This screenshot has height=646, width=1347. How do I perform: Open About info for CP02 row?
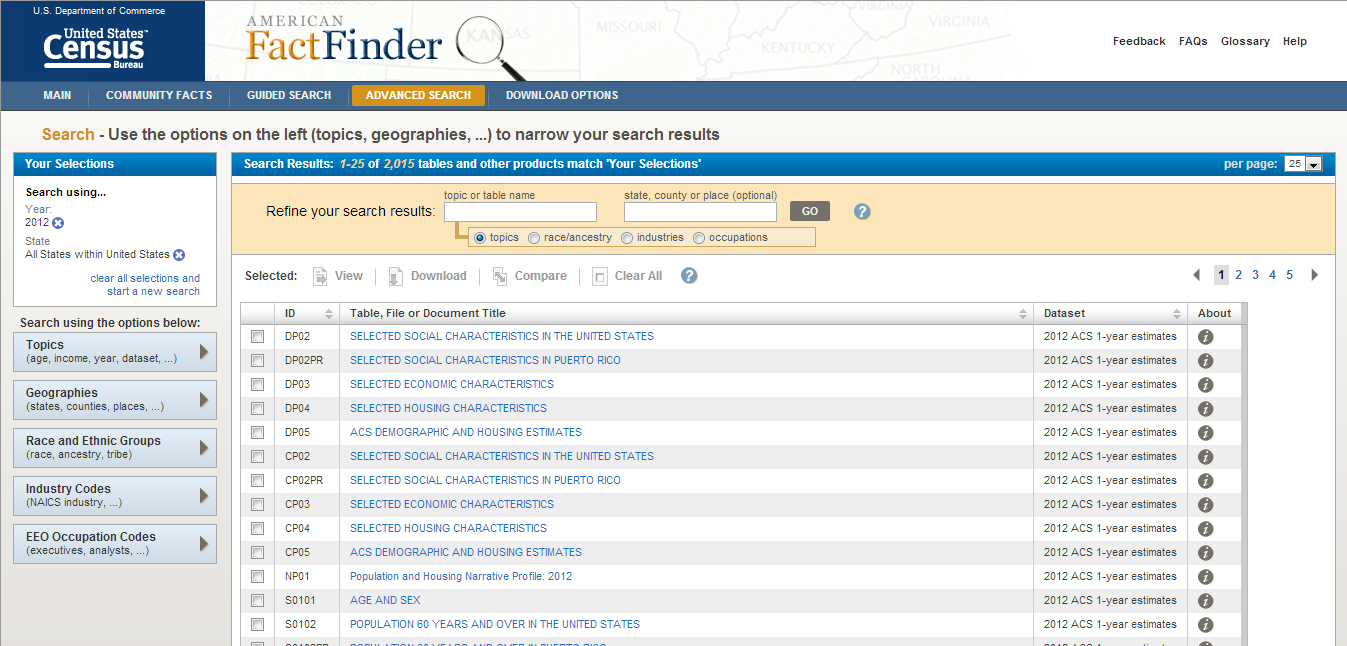[x=1205, y=457]
